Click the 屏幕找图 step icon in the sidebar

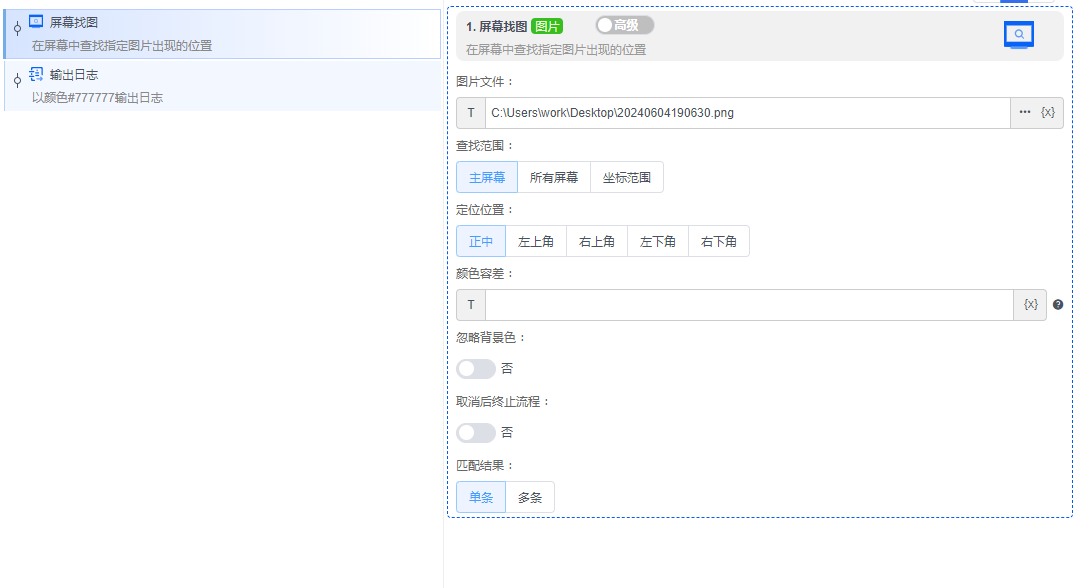pos(38,18)
